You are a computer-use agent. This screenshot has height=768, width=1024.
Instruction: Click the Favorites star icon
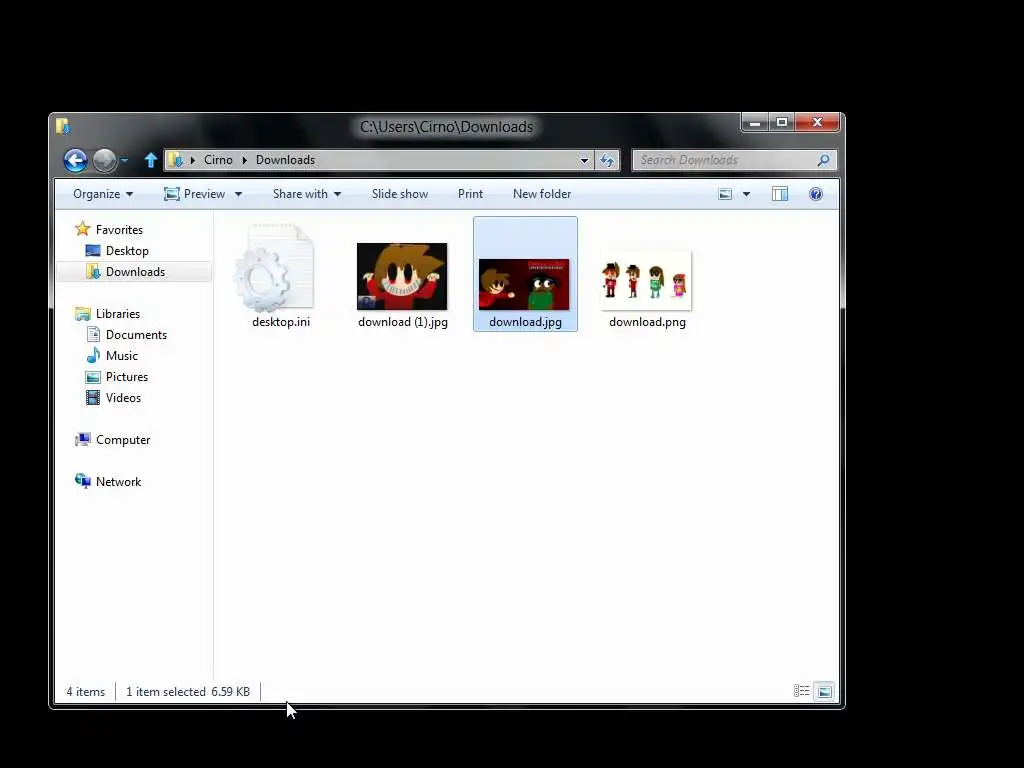point(82,229)
